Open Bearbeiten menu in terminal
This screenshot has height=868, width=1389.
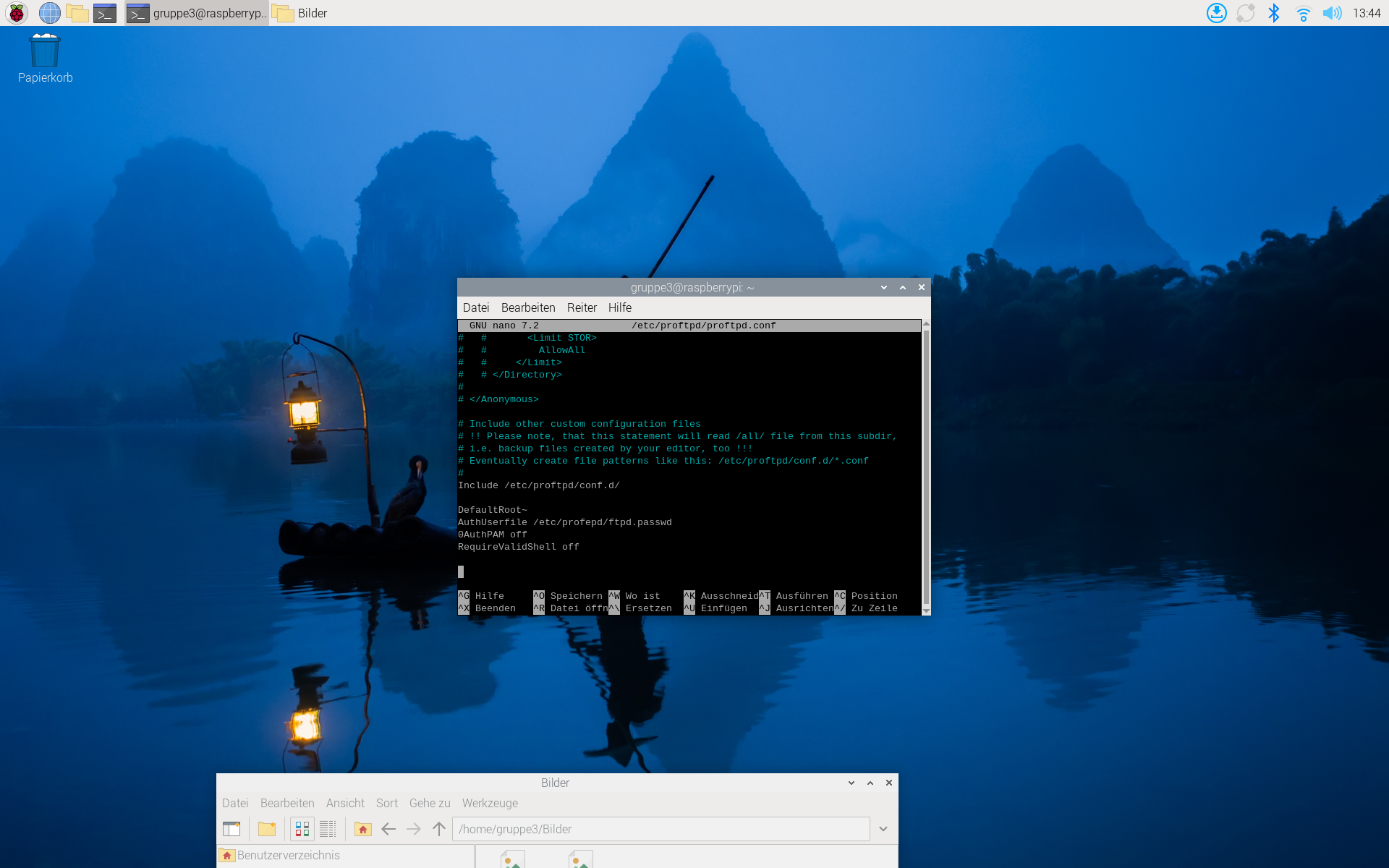pyautogui.click(x=528, y=307)
